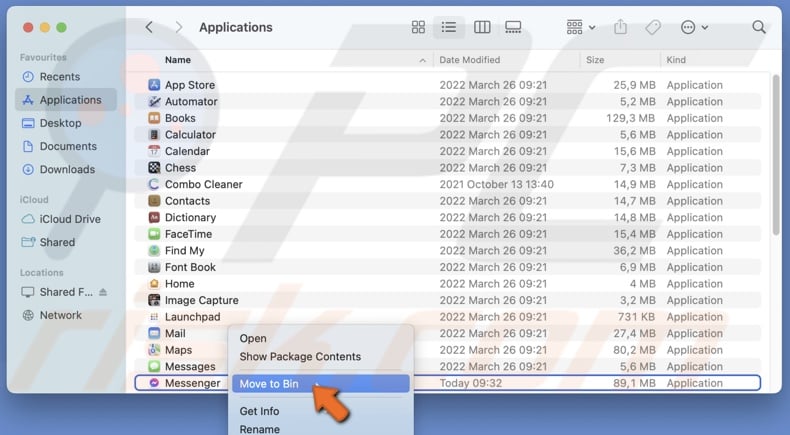Switch to icon view in toolbar
The height and width of the screenshot is (435, 790).
pyautogui.click(x=419, y=27)
